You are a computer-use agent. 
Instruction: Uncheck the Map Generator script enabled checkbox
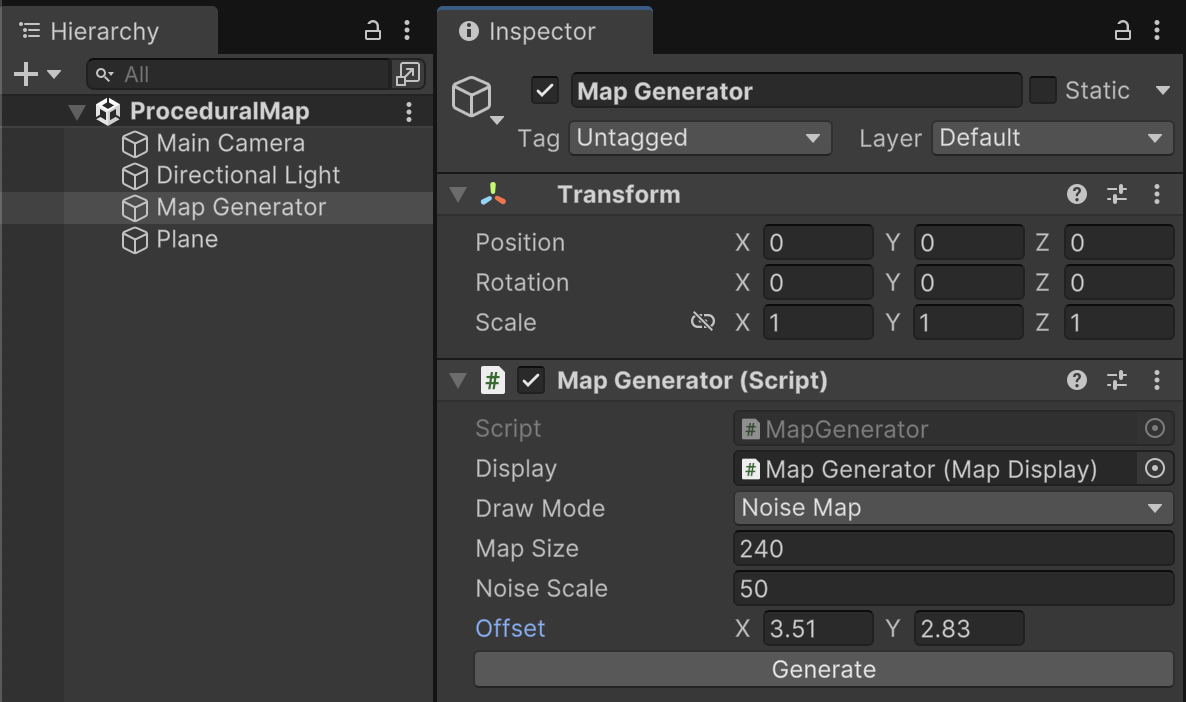pos(531,380)
